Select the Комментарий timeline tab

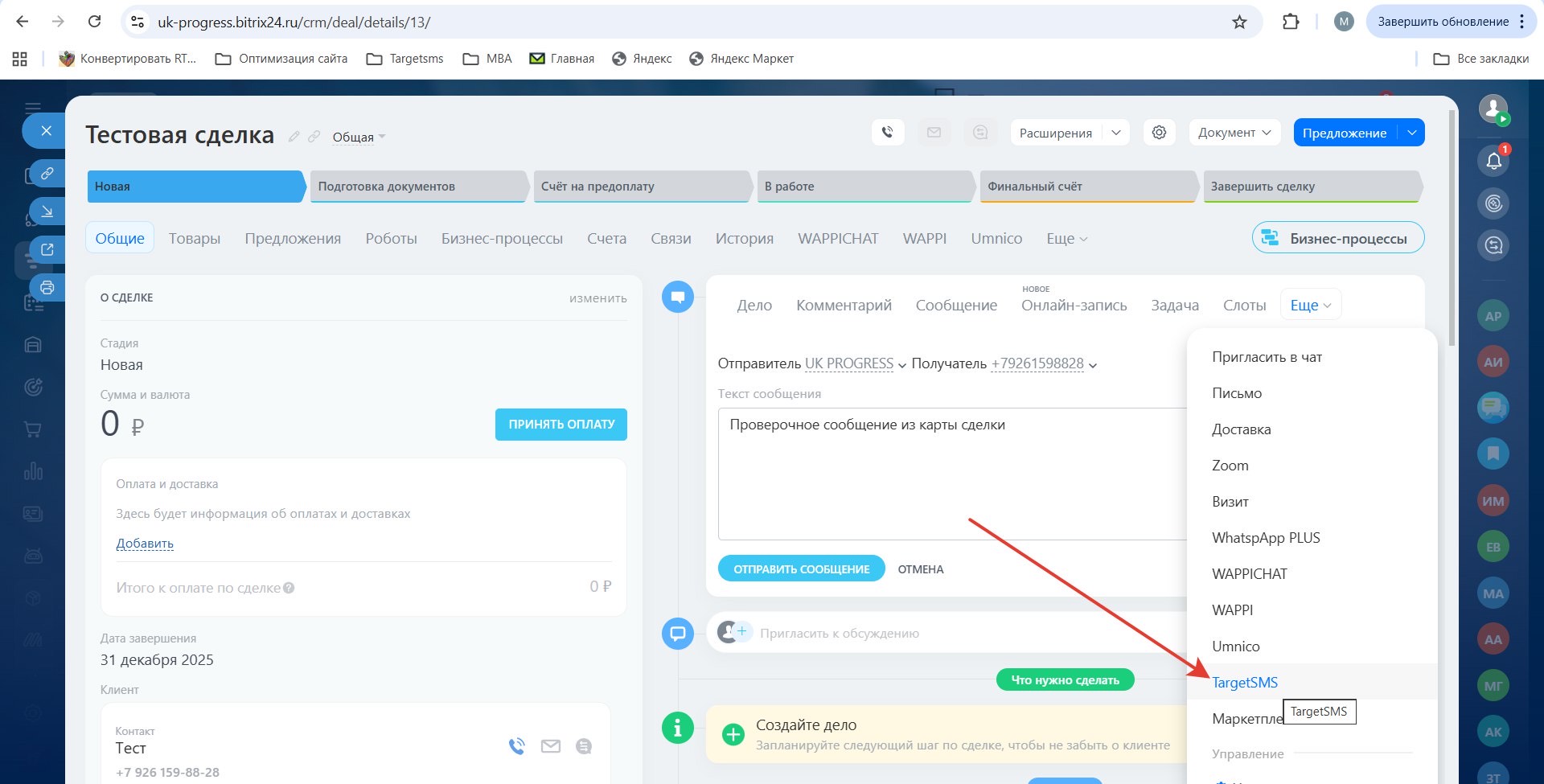click(x=844, y=306)
